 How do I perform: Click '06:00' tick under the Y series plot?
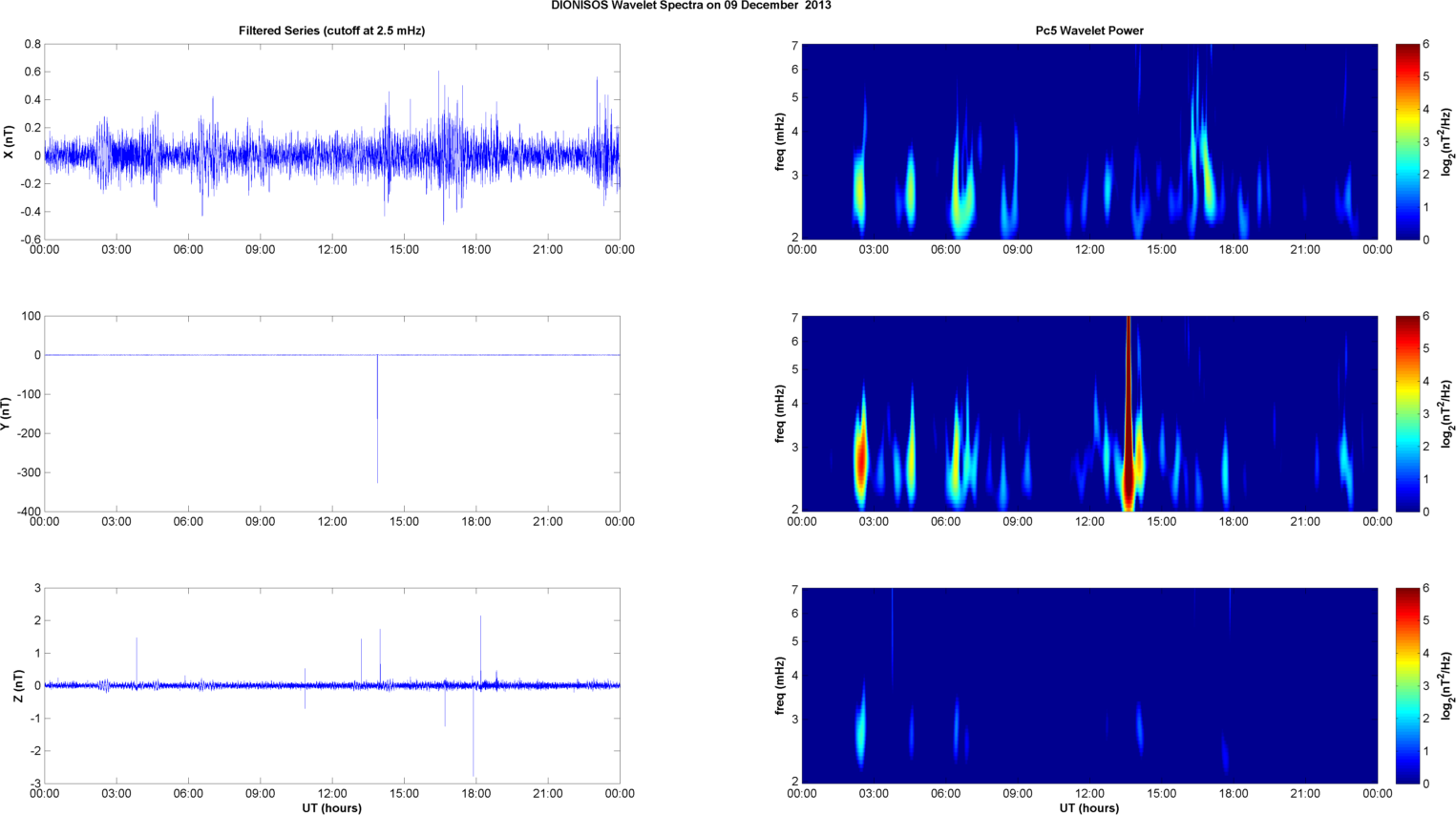[x=188, y=521]
